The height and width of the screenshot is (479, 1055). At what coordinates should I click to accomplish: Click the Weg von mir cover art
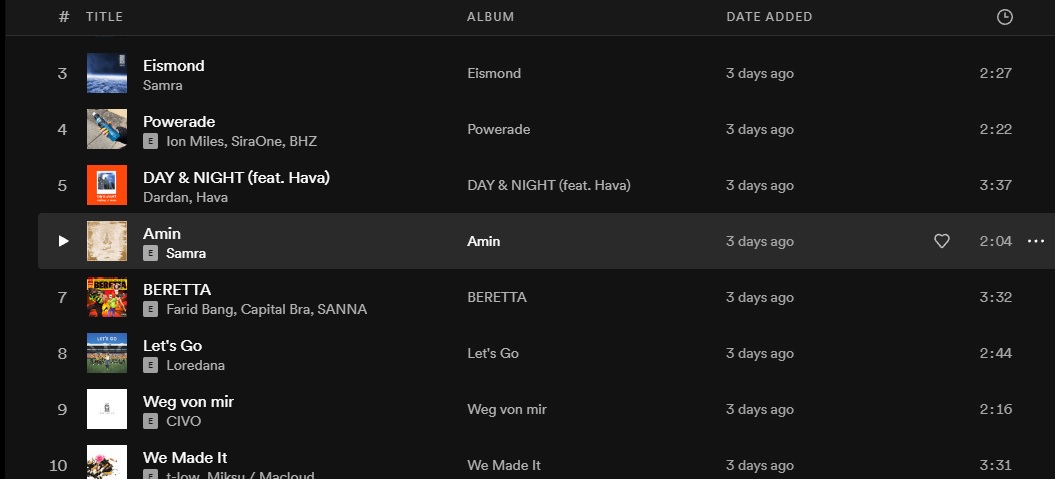(107, 409)
